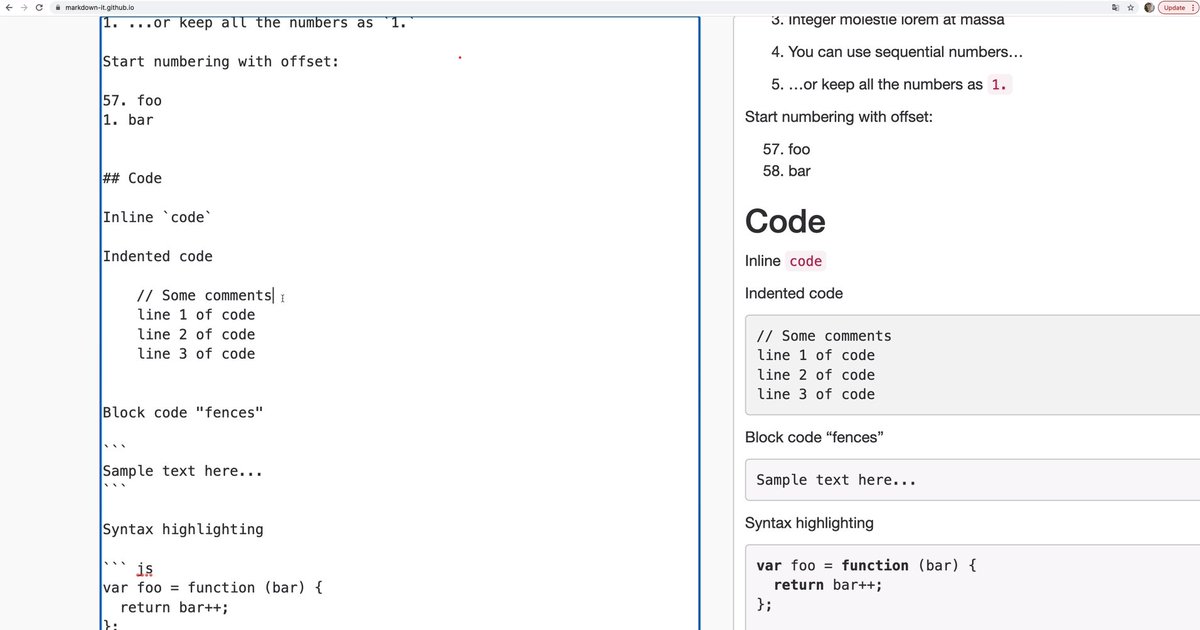
Task: Reload the page with the refresh icon
Action: [x=39, y=7]
